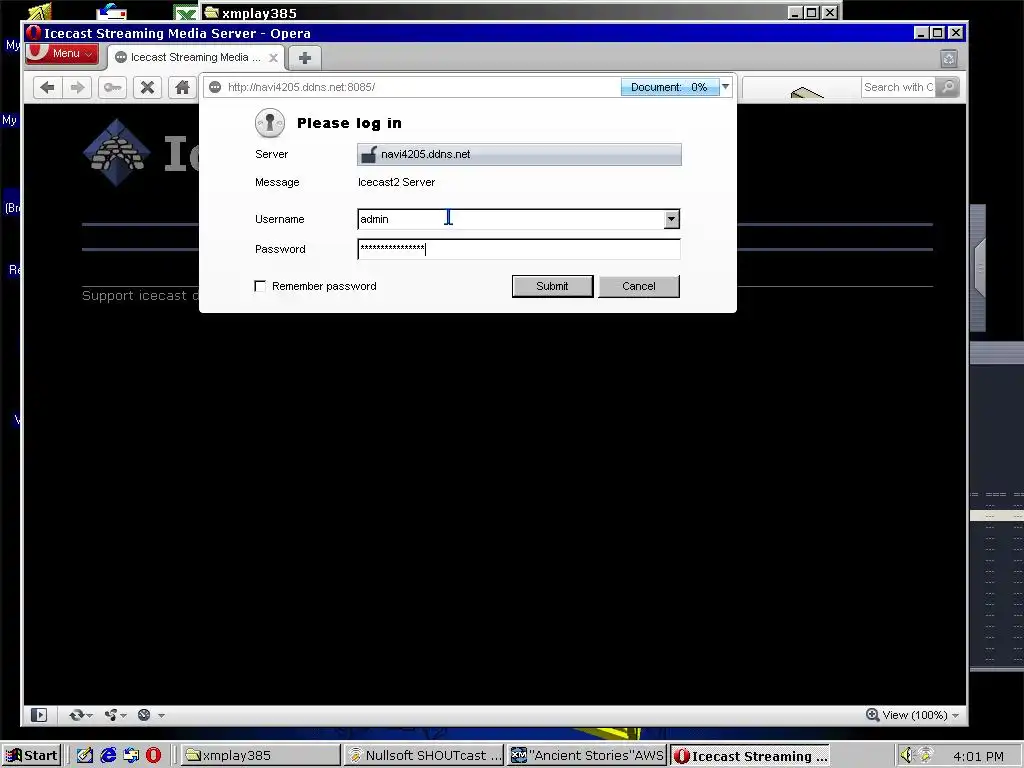
Task: Click the notepad edit quick launch icon
Action: (85, 755)
